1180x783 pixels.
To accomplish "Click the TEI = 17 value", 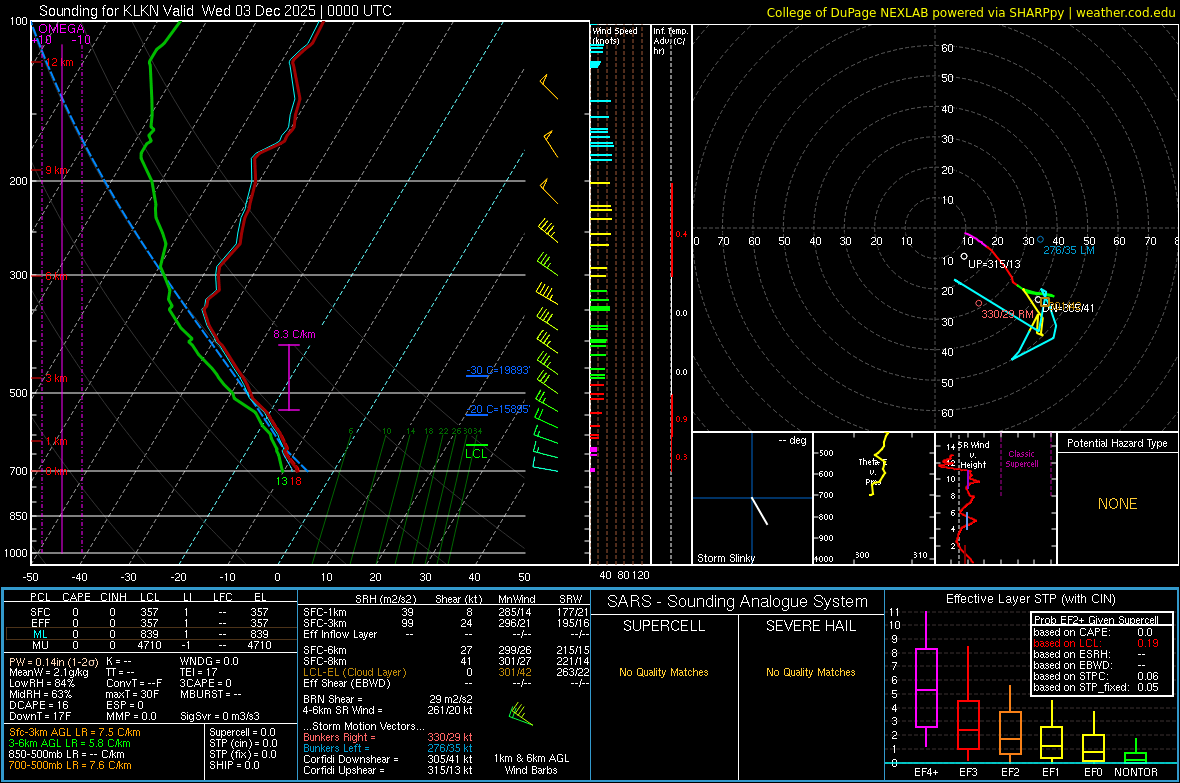I will point(199,672).
